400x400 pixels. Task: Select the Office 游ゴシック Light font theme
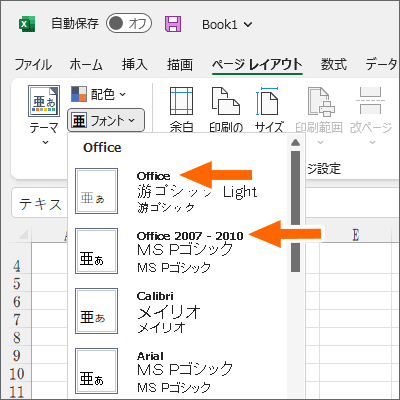(x=177, y=191)
